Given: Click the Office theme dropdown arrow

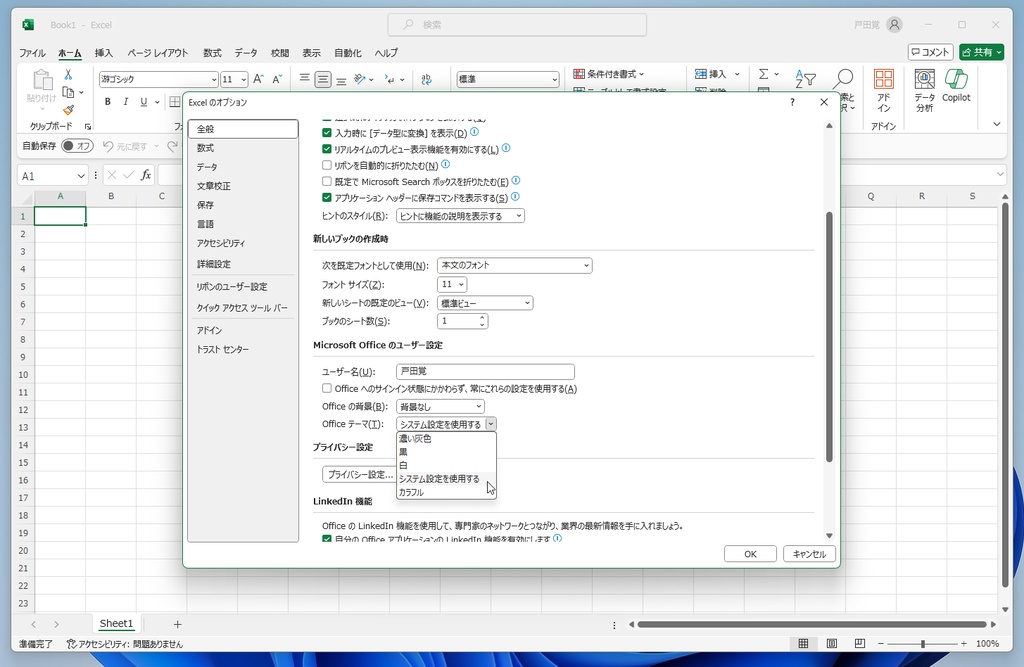Looking at the screenshot, I should click(x=490, y=424).
